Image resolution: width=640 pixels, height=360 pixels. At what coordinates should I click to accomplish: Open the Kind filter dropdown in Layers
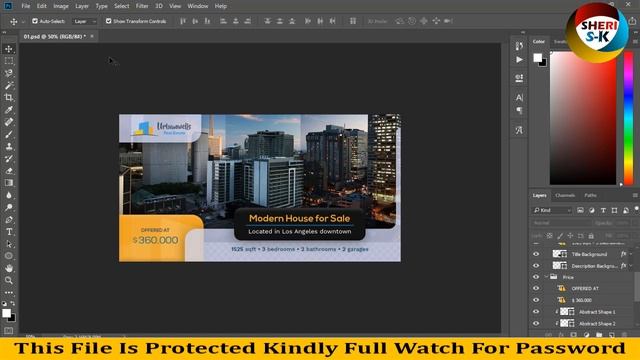552,210
